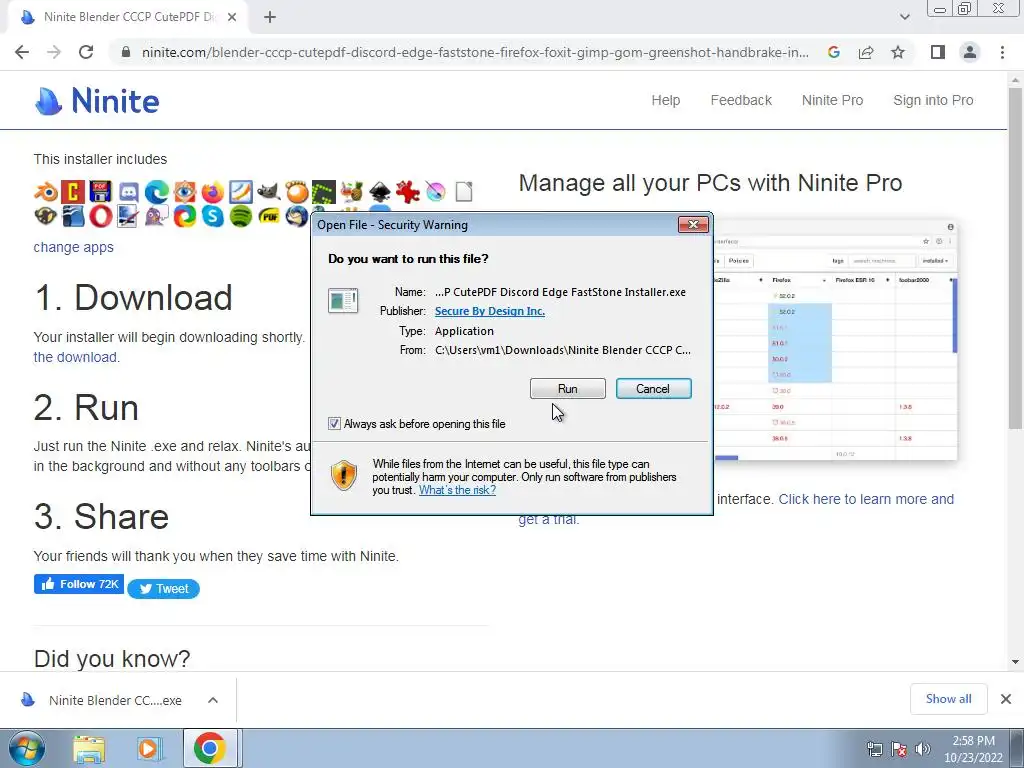Click the change apps link

[74, 248]
